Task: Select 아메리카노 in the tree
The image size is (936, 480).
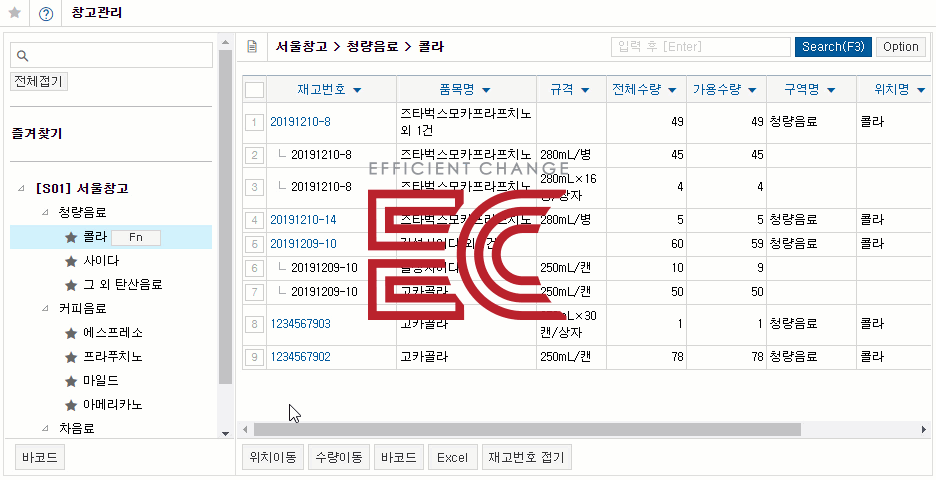Action: [x=113, y=405]
